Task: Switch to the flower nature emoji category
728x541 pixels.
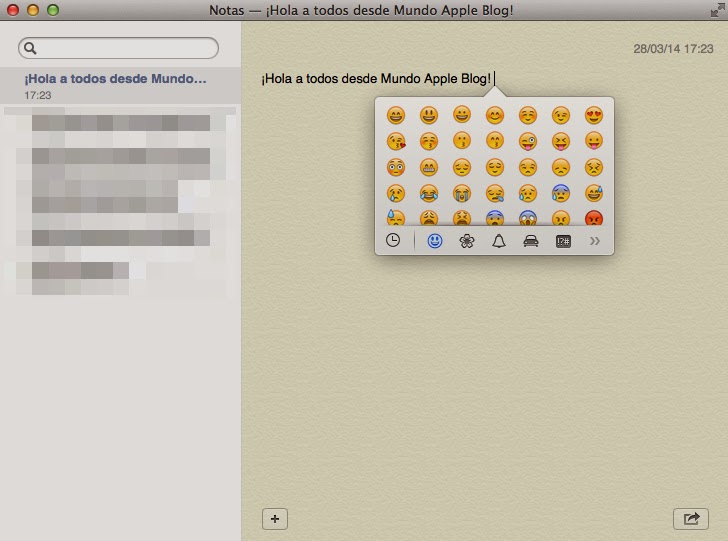Action: coord(467,241)
